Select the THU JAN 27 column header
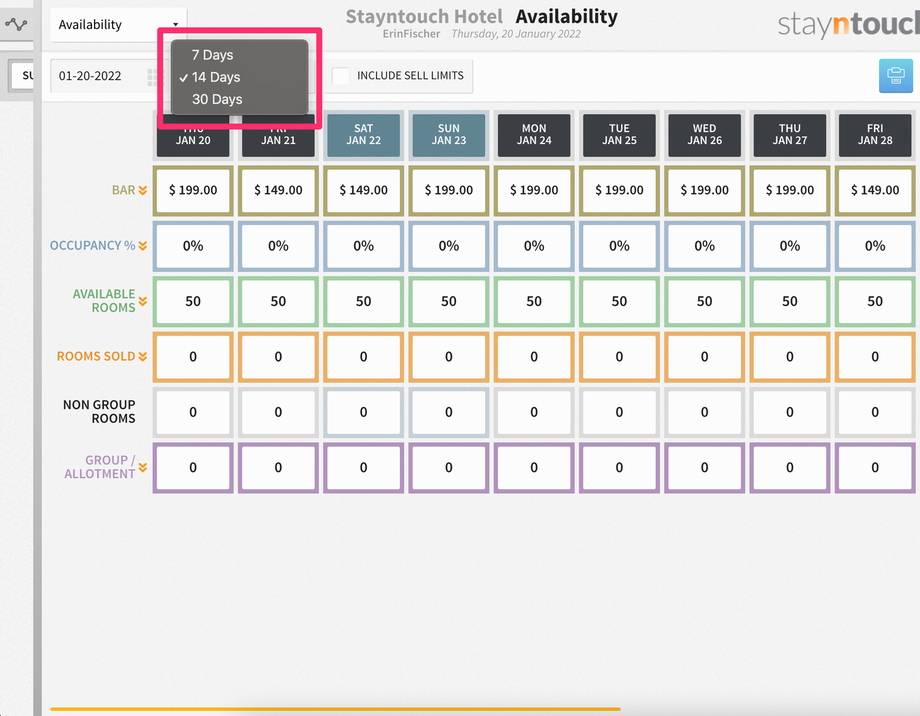 click(x=790, y=135)
